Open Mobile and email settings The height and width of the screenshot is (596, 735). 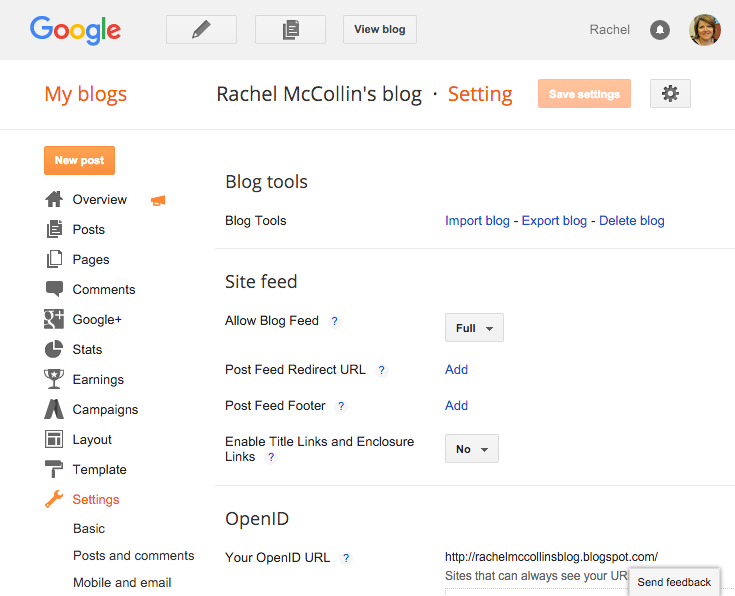point(122,583)
